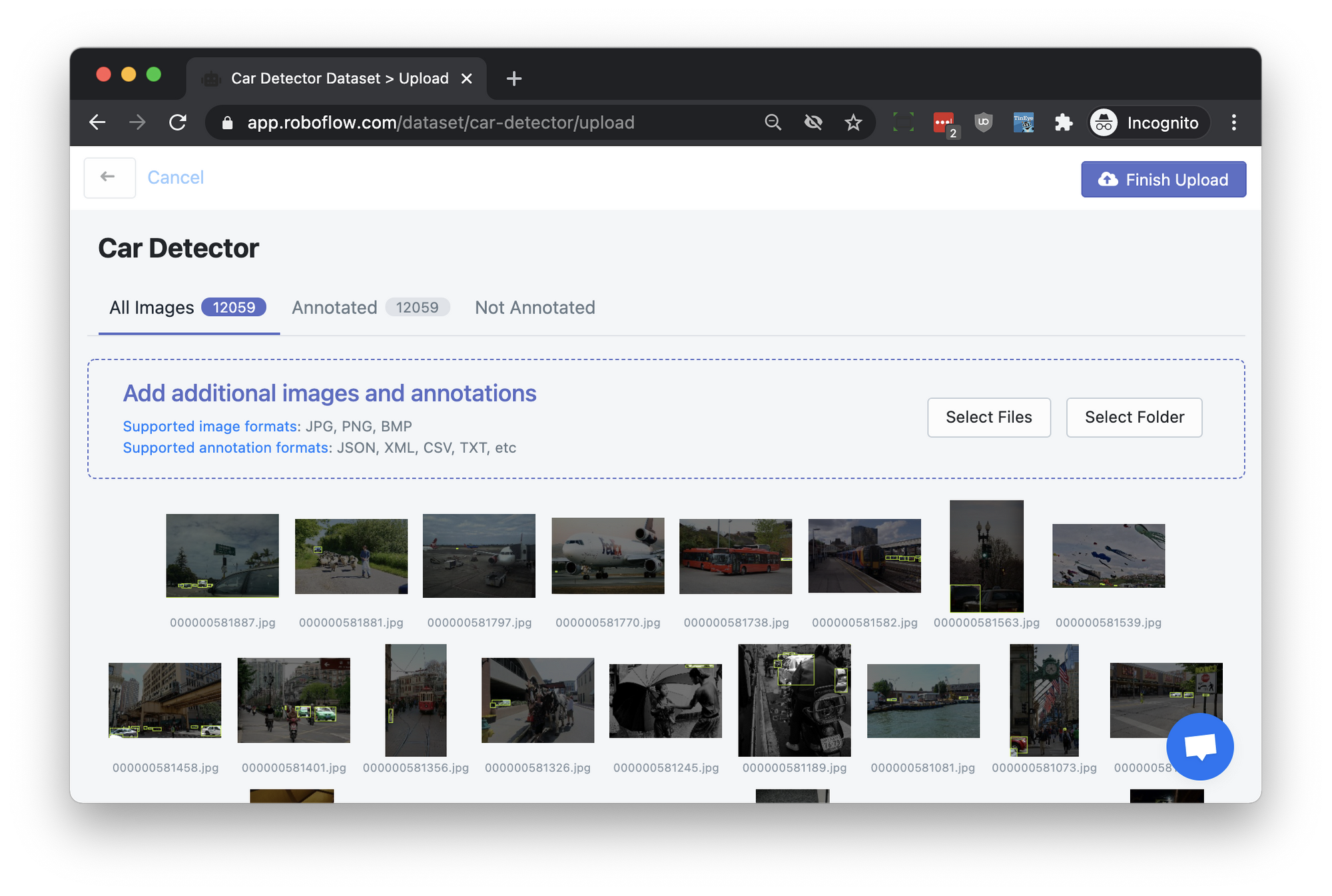Click the back arrow button beside Cancel
Screen dimensions: 1332x896
pyautogui.click(x=109, y=177)
